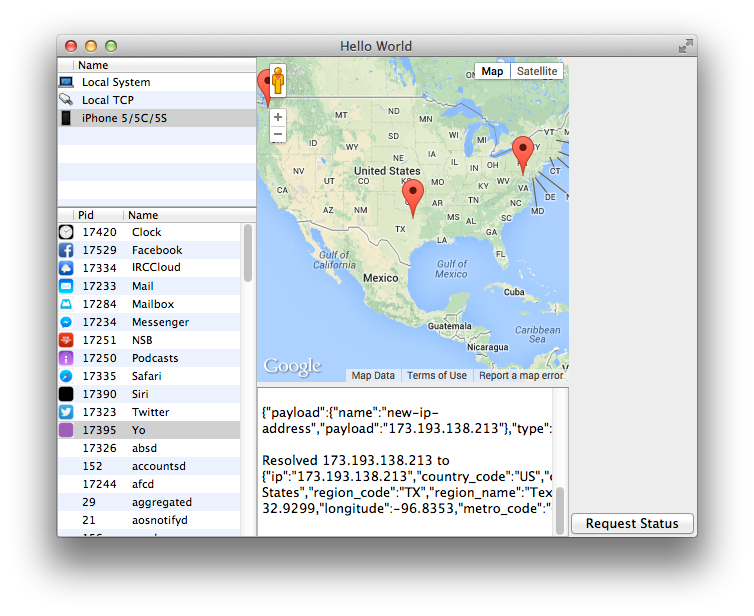Click the Mailbox app icon

[x=66, y=304]
